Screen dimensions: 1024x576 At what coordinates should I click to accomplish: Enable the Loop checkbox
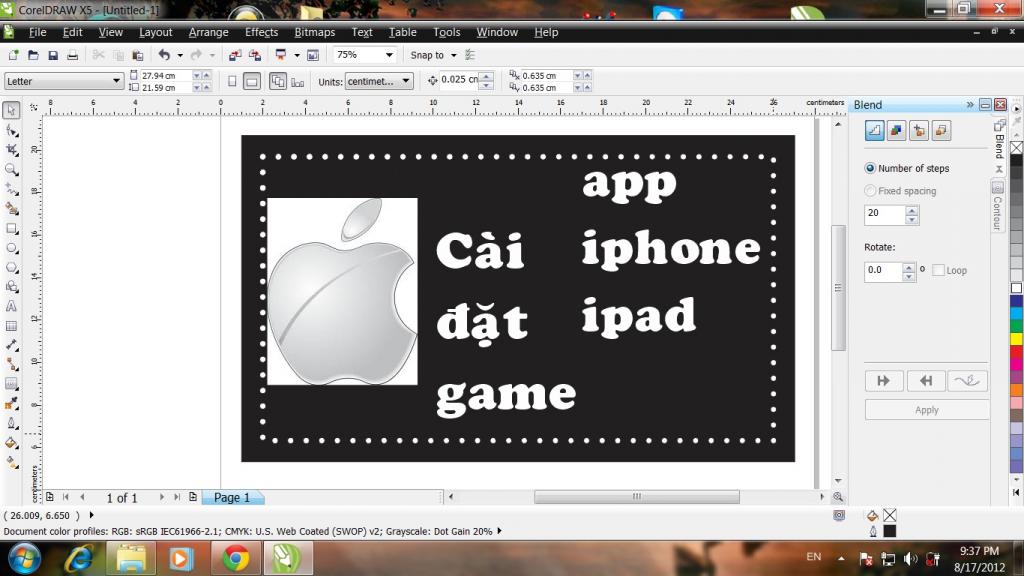point(938,271)
